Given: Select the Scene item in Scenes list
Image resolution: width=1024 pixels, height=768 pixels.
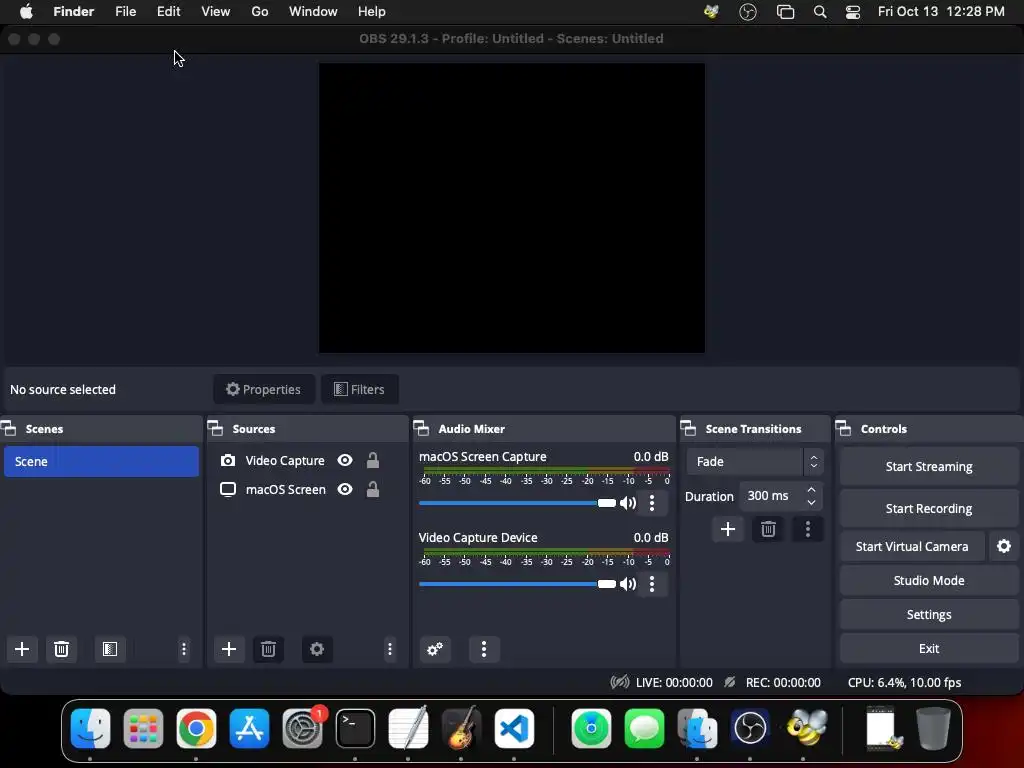Looking at the screenshot, I should 101,462.
